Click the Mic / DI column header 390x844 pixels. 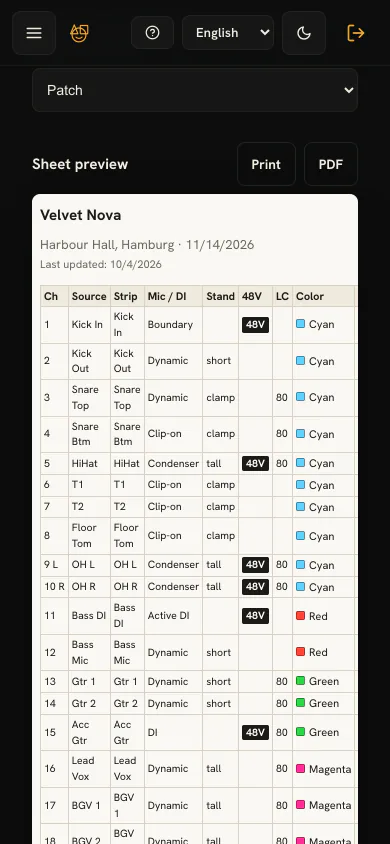click(173, 296)
